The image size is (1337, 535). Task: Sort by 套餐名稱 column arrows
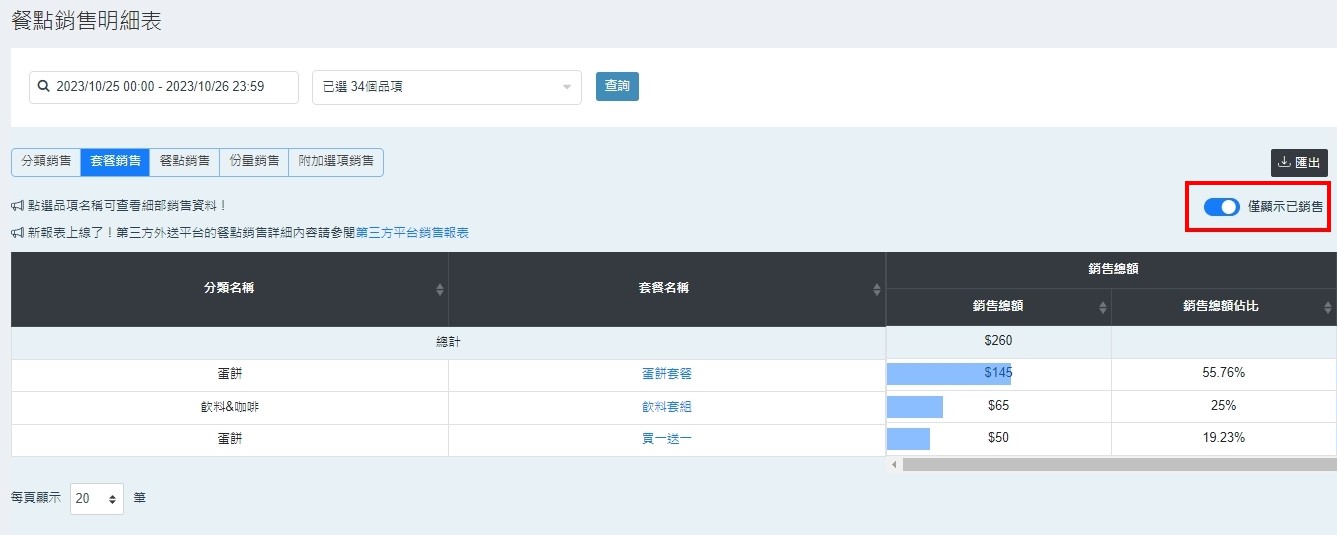point(877,289)
